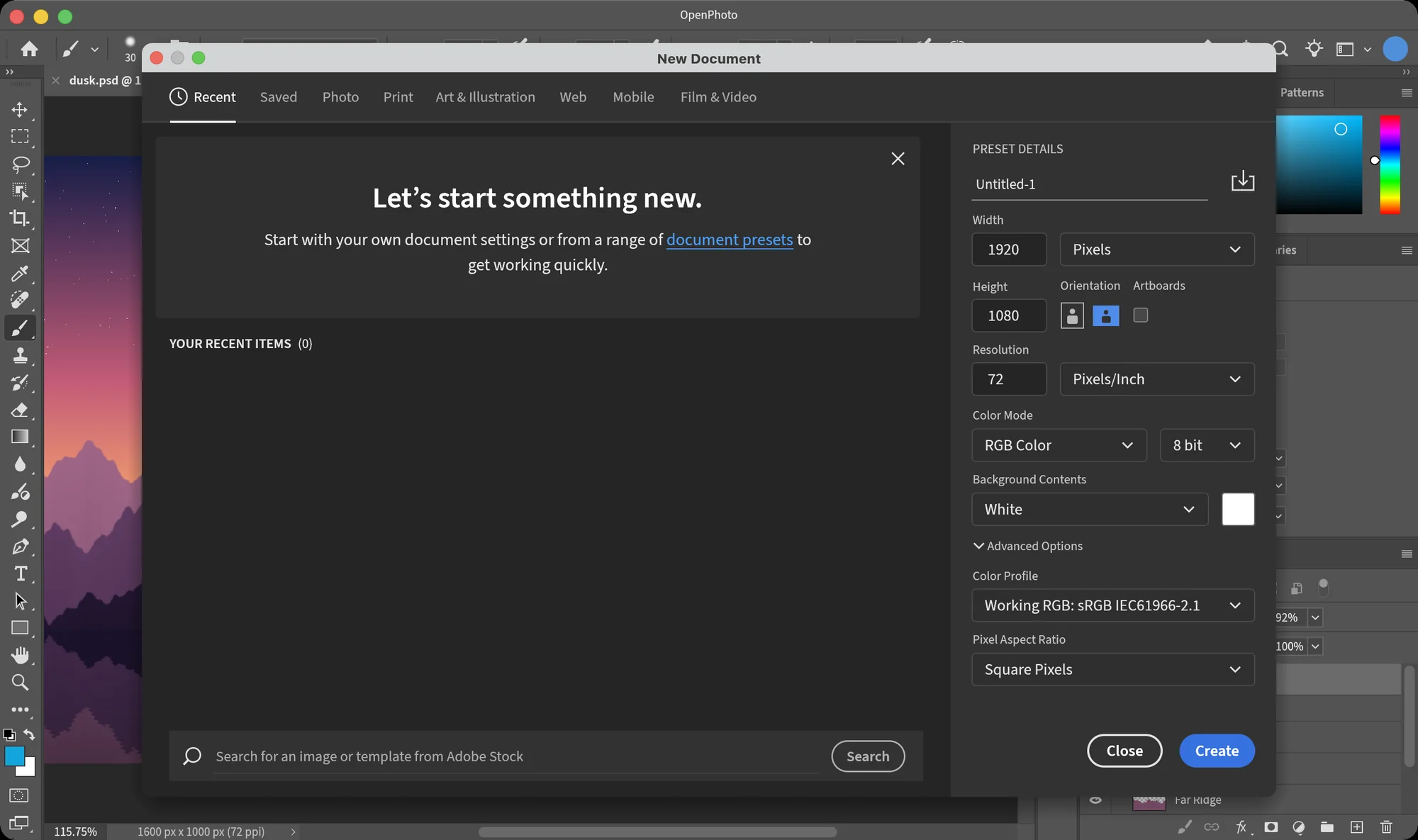Select the Crop tool

pos(20,218)
